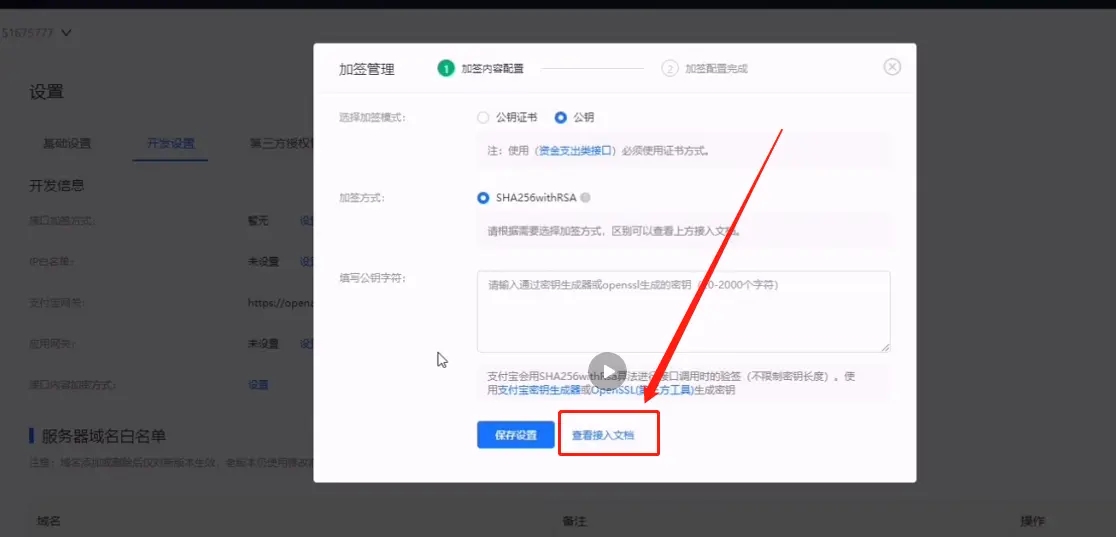Viewport: 1116px width, 537px height.
Task: Close the 加签管理 dialog with the X icon
Action: [892, 67]
